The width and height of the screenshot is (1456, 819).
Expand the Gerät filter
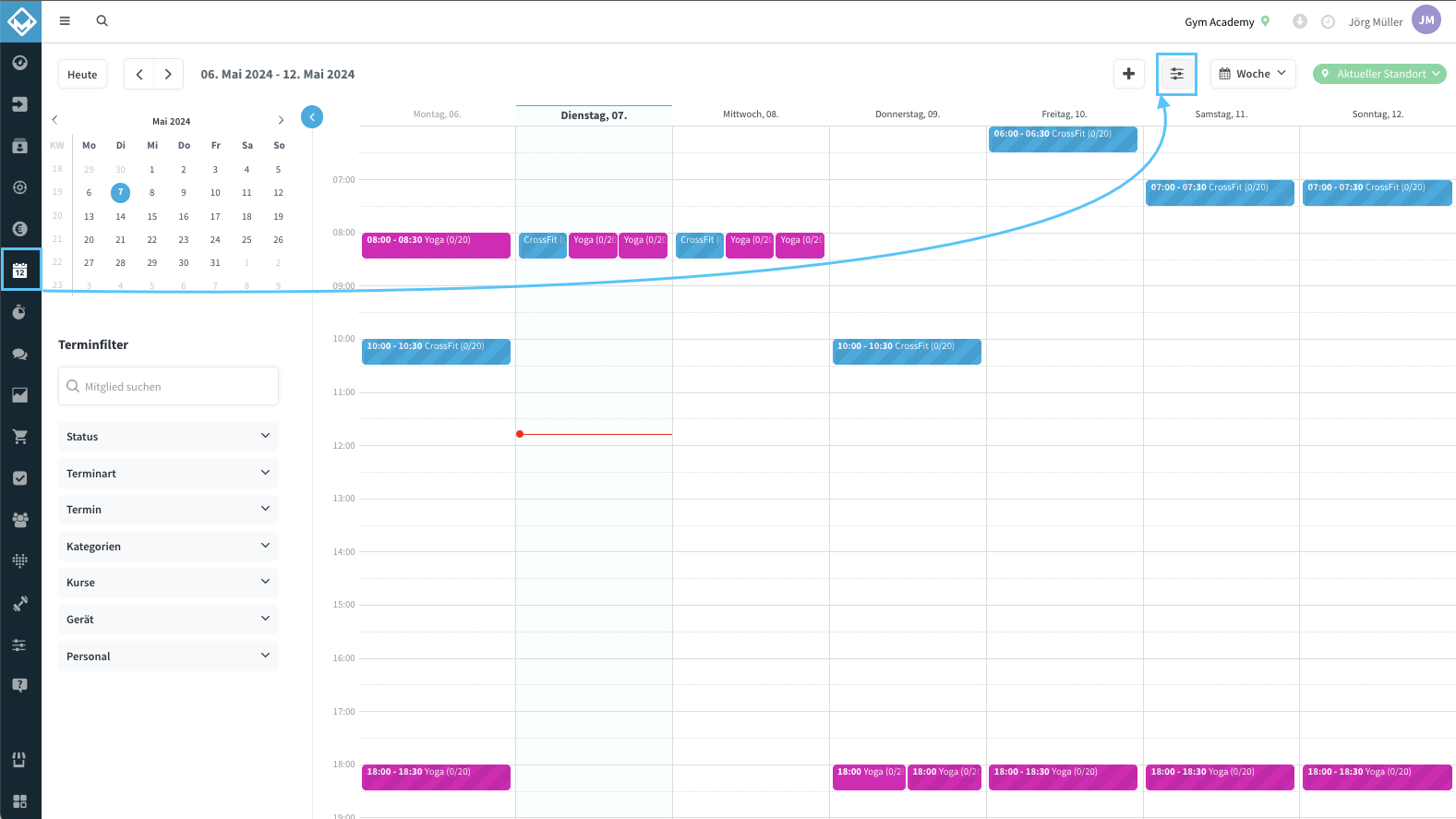[168, 620]
